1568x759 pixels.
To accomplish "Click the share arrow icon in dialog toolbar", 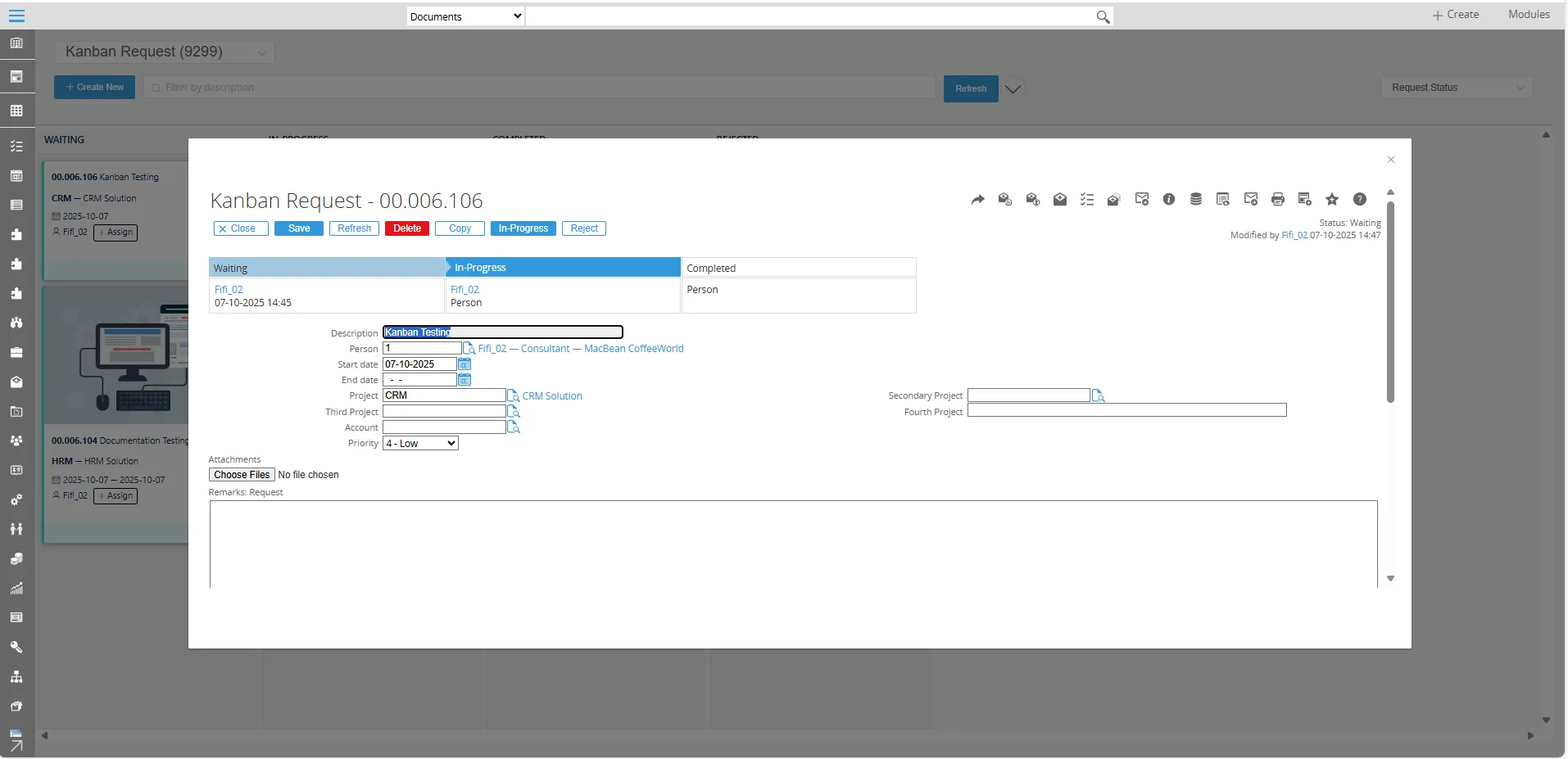I will 977,200.
